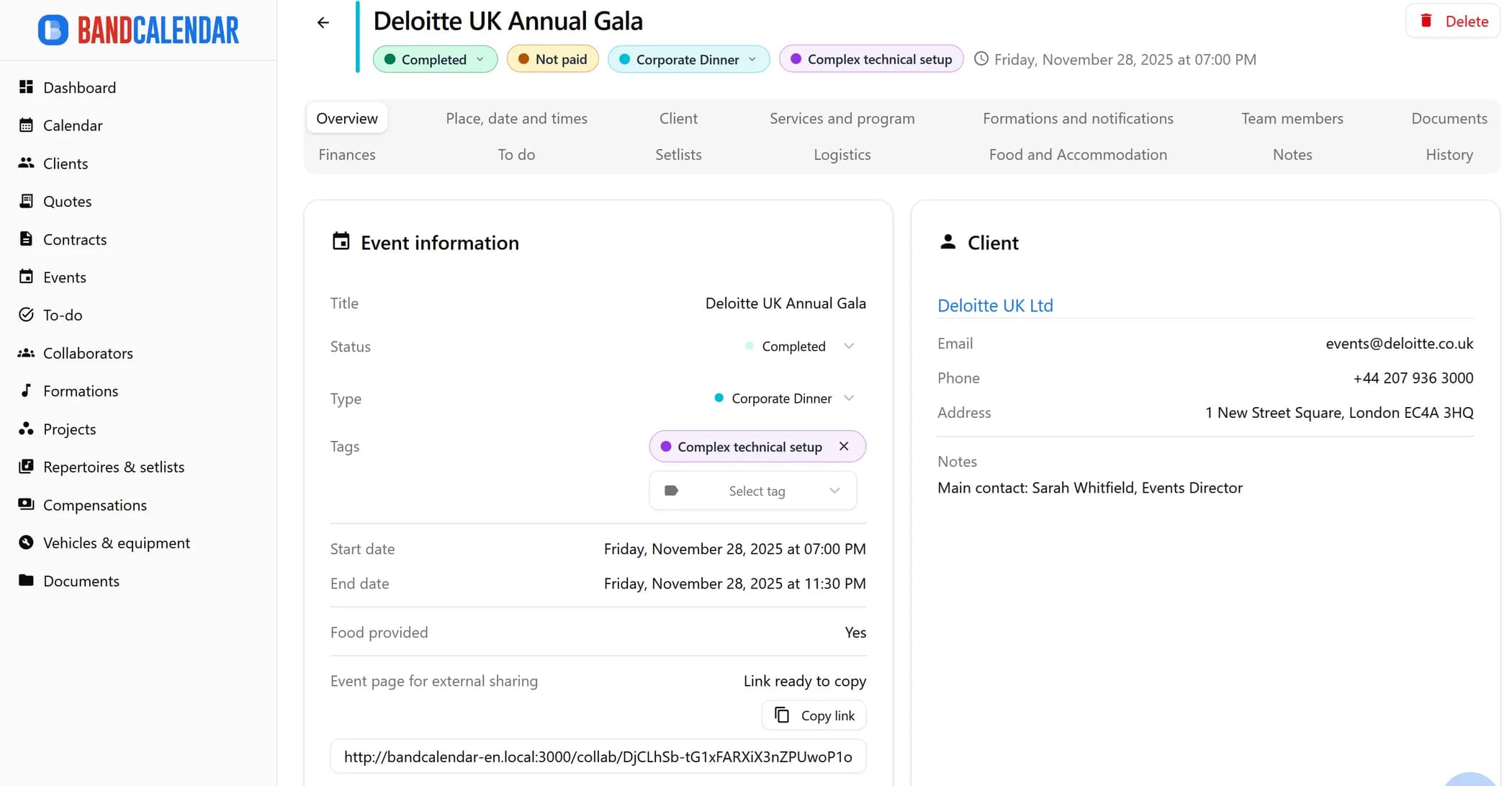Switch to the Overview tab
1512x786 pixels.
[x=347, y=118]
